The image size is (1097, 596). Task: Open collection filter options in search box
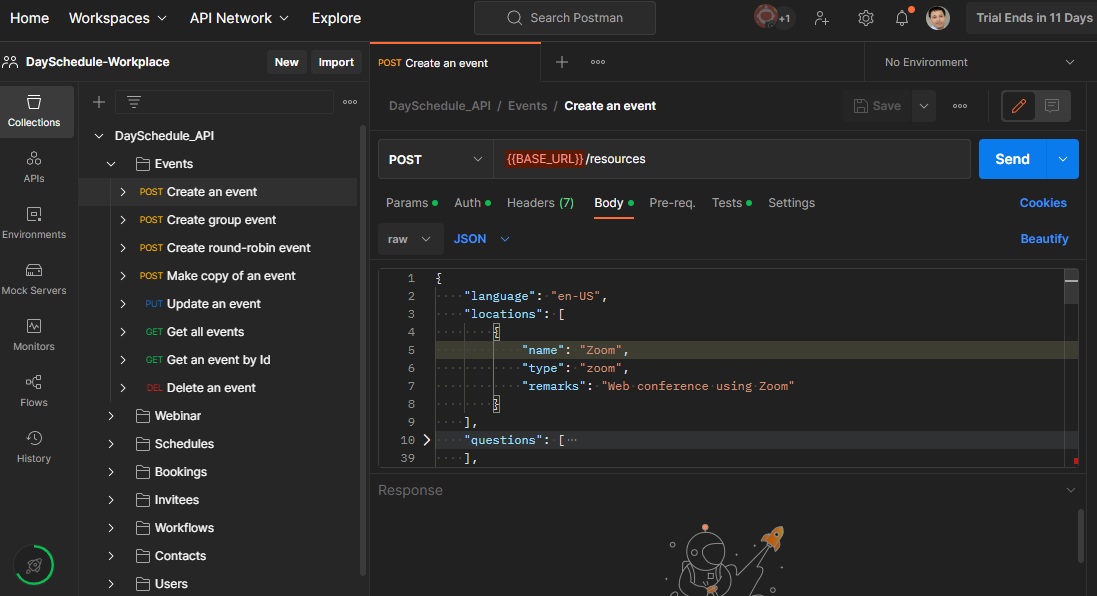[132, 101]
